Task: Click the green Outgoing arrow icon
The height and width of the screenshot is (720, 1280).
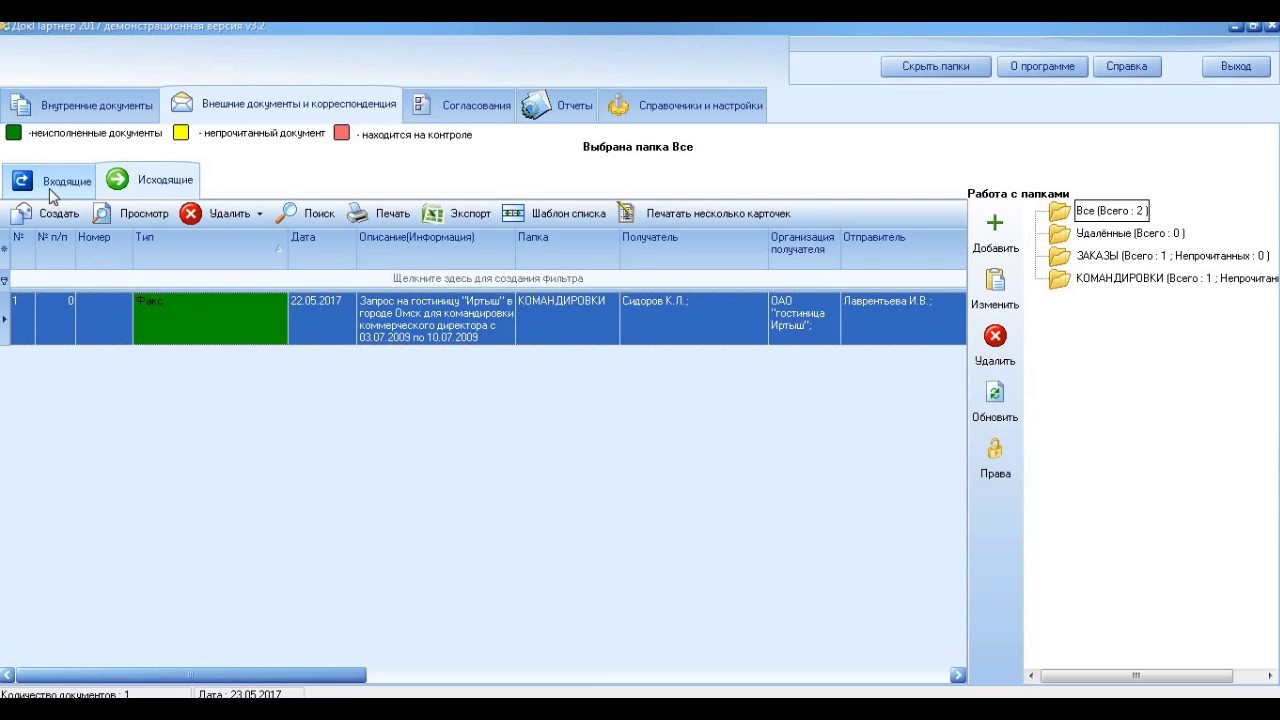Action: (117, 179)
